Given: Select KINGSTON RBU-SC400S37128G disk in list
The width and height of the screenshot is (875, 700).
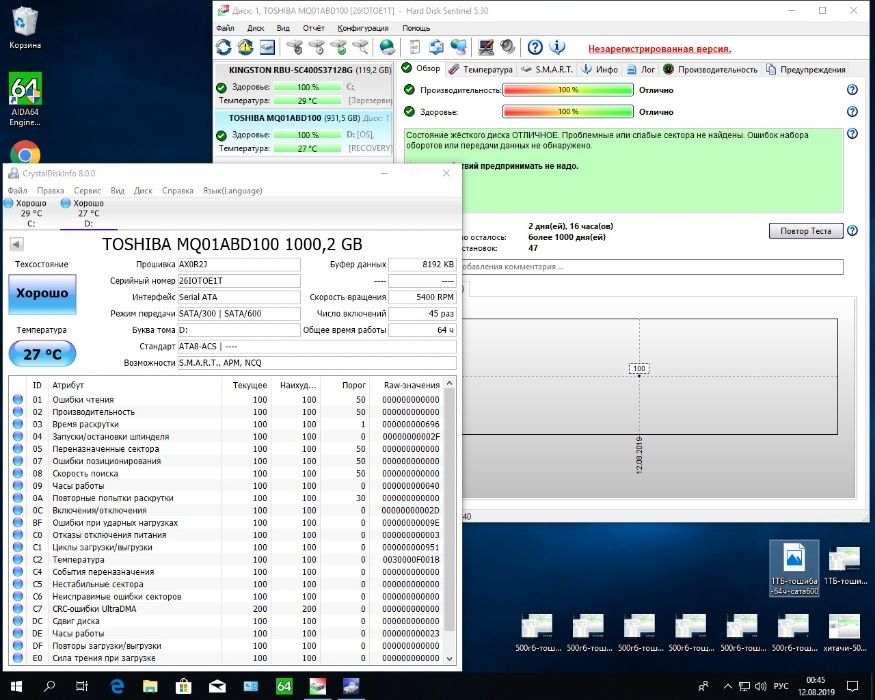Looking at the screenshot, I should (x=304, y=85).
